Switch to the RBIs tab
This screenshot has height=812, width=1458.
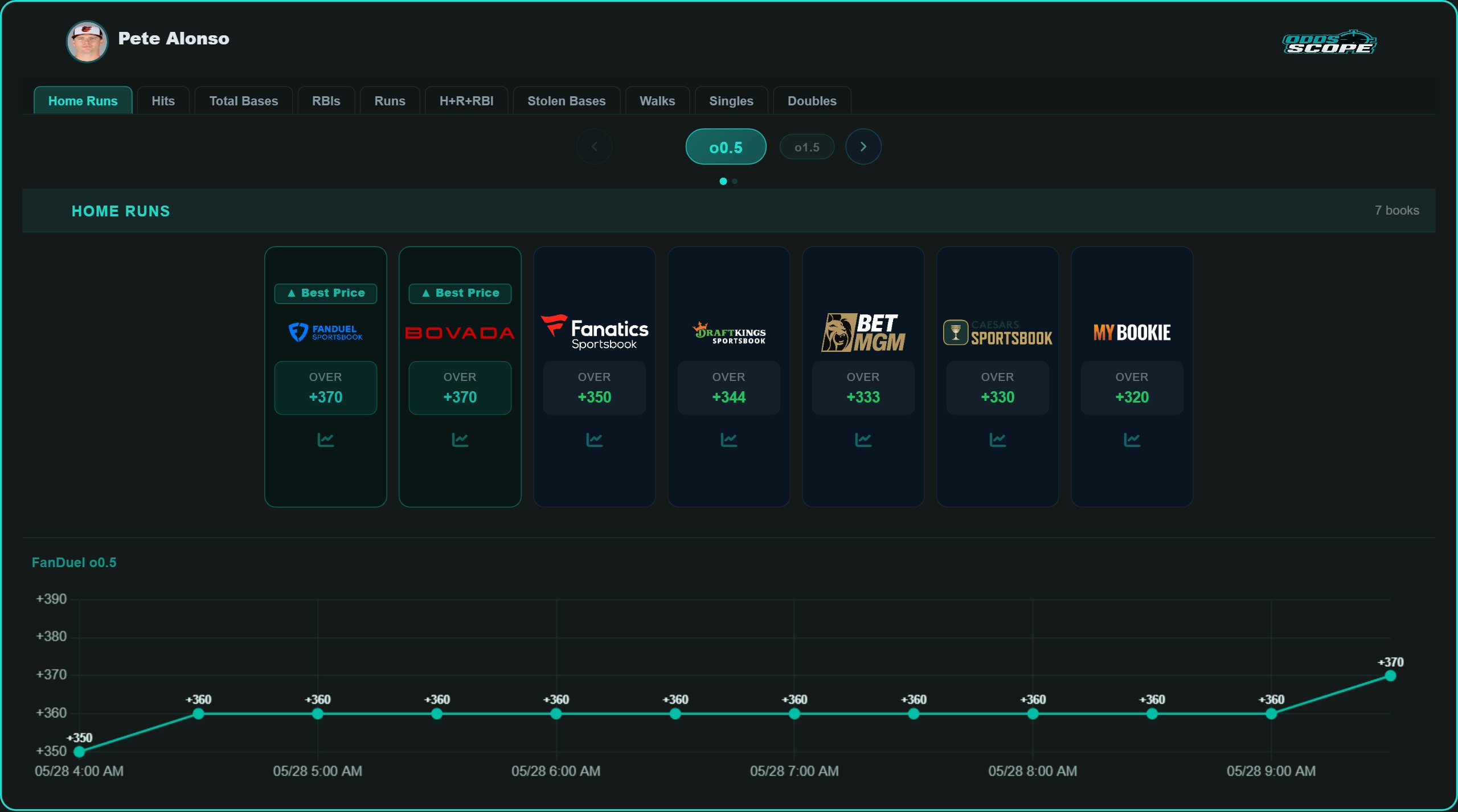point(326,100)
